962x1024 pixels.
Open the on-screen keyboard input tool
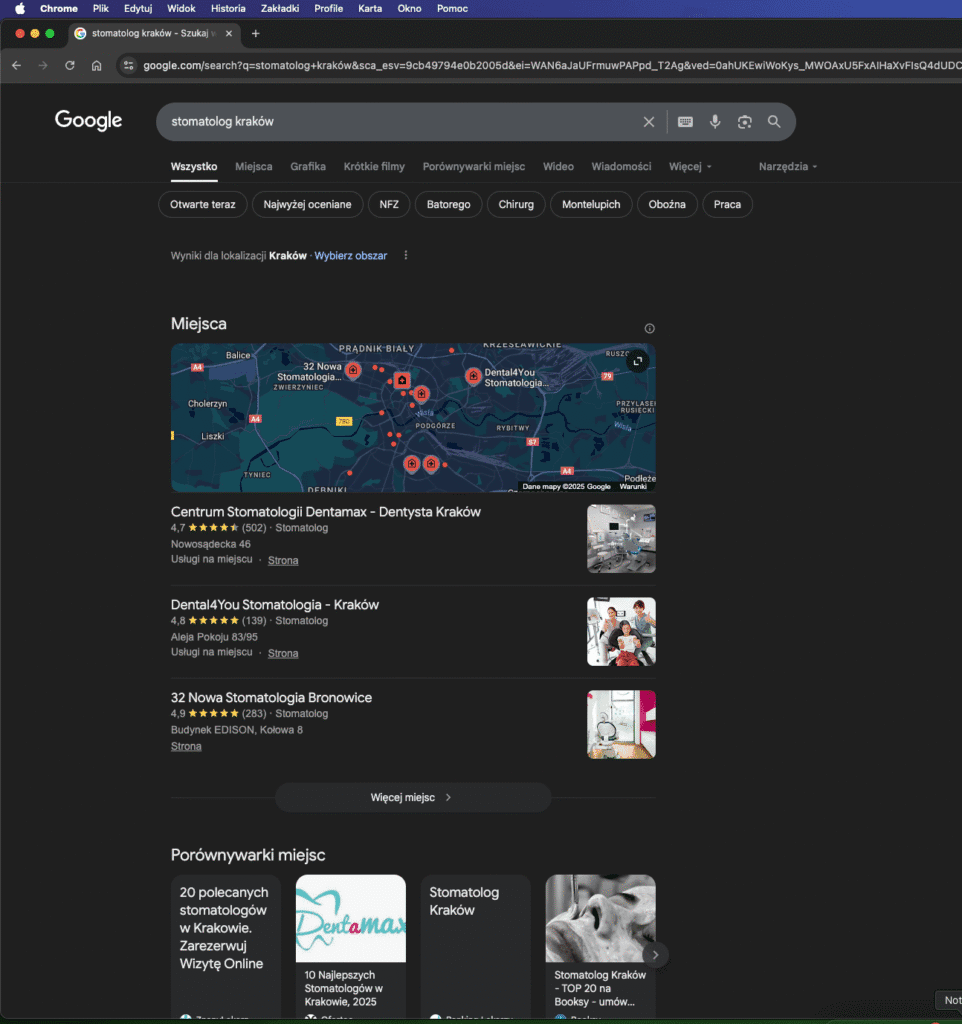[x=685, y=121]
